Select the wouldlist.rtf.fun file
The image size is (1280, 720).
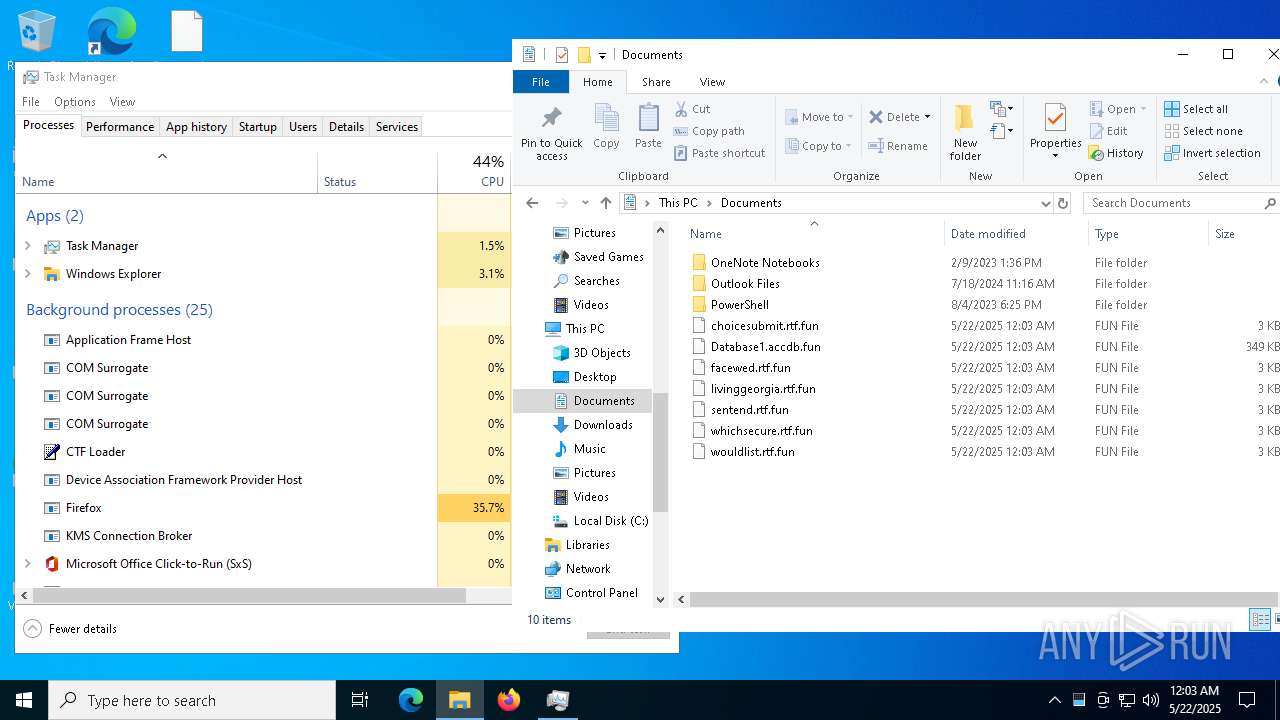pos(743,452)
